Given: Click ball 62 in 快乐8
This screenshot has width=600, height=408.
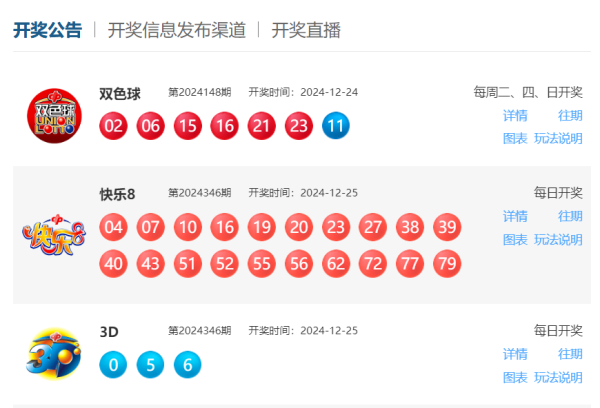Looking at the screenshot, I should 336,264.
